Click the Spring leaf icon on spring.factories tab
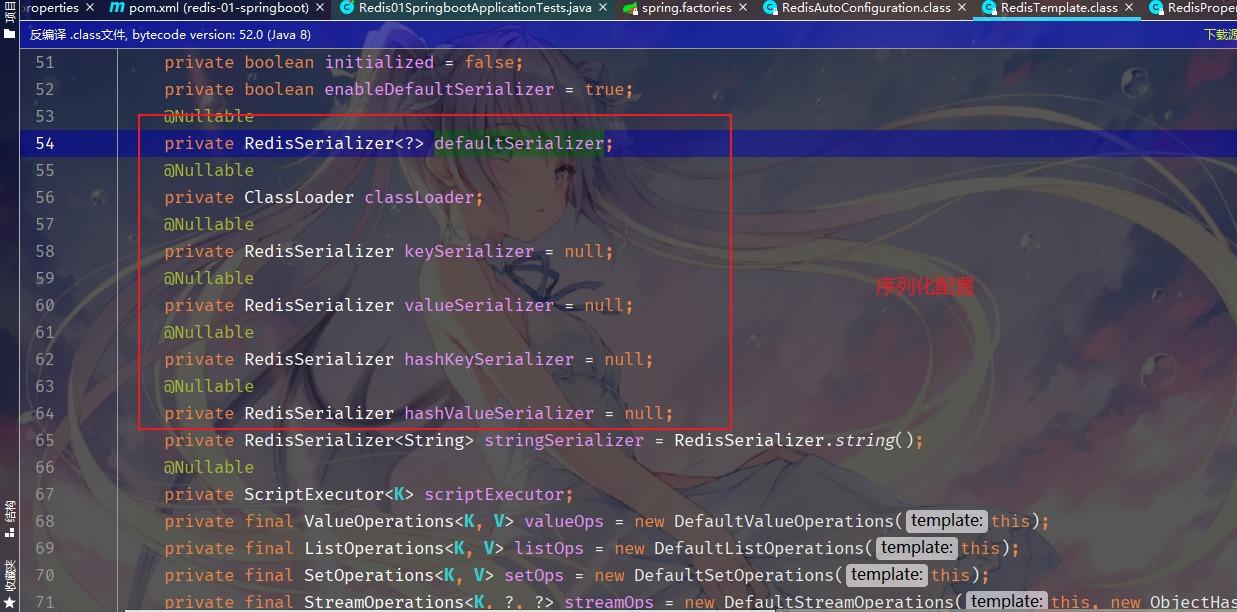Screen dimensions: 1237x612 [x=630, y=8]
